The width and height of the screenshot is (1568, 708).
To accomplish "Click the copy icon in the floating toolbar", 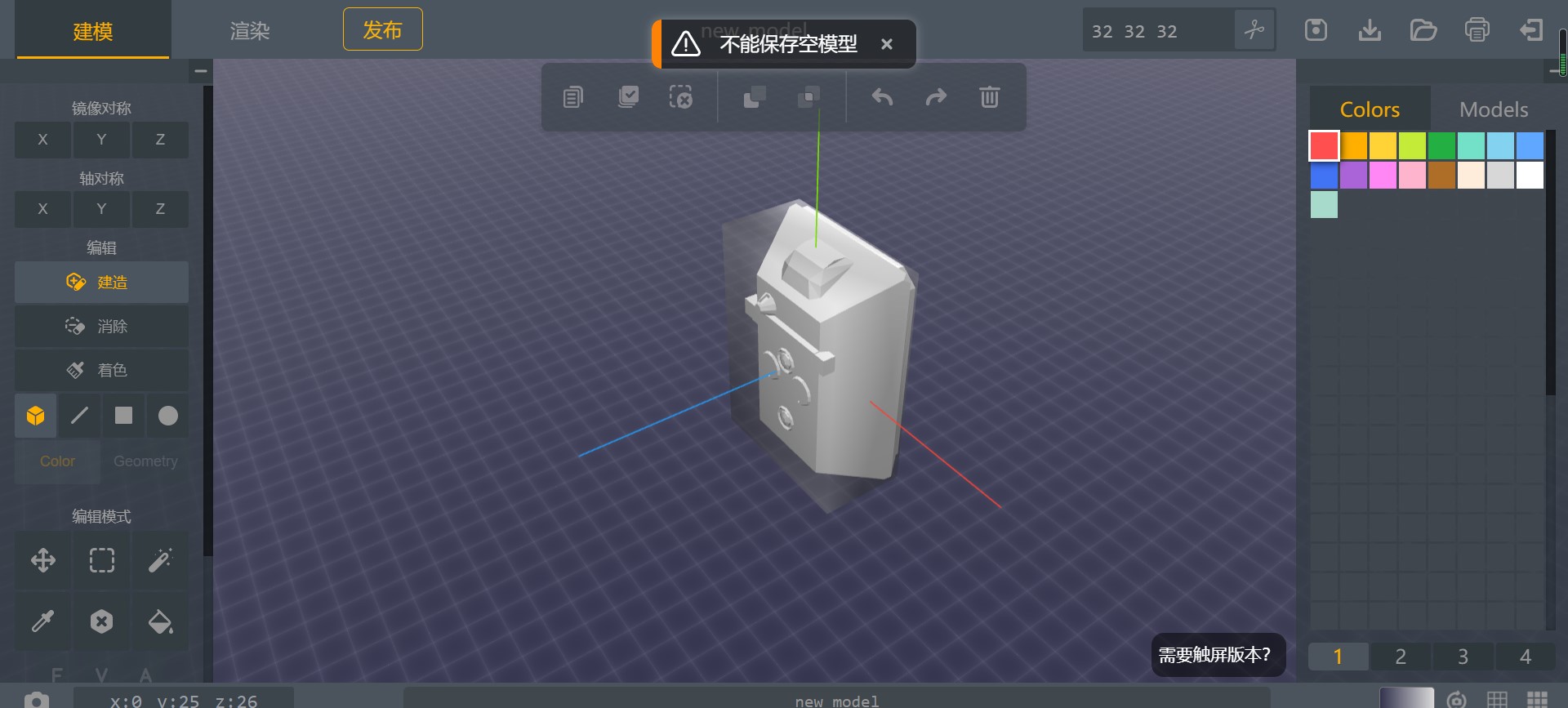I will pos(573,97).
